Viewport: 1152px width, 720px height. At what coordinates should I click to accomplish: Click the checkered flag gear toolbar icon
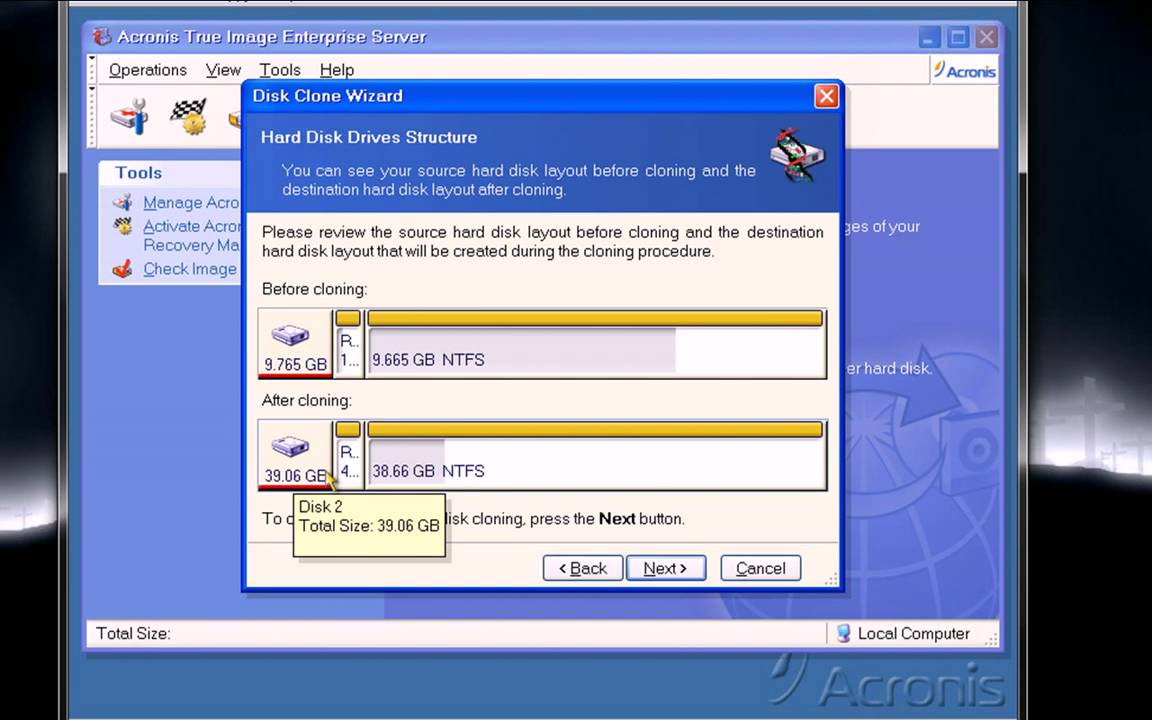pos(189,116)
